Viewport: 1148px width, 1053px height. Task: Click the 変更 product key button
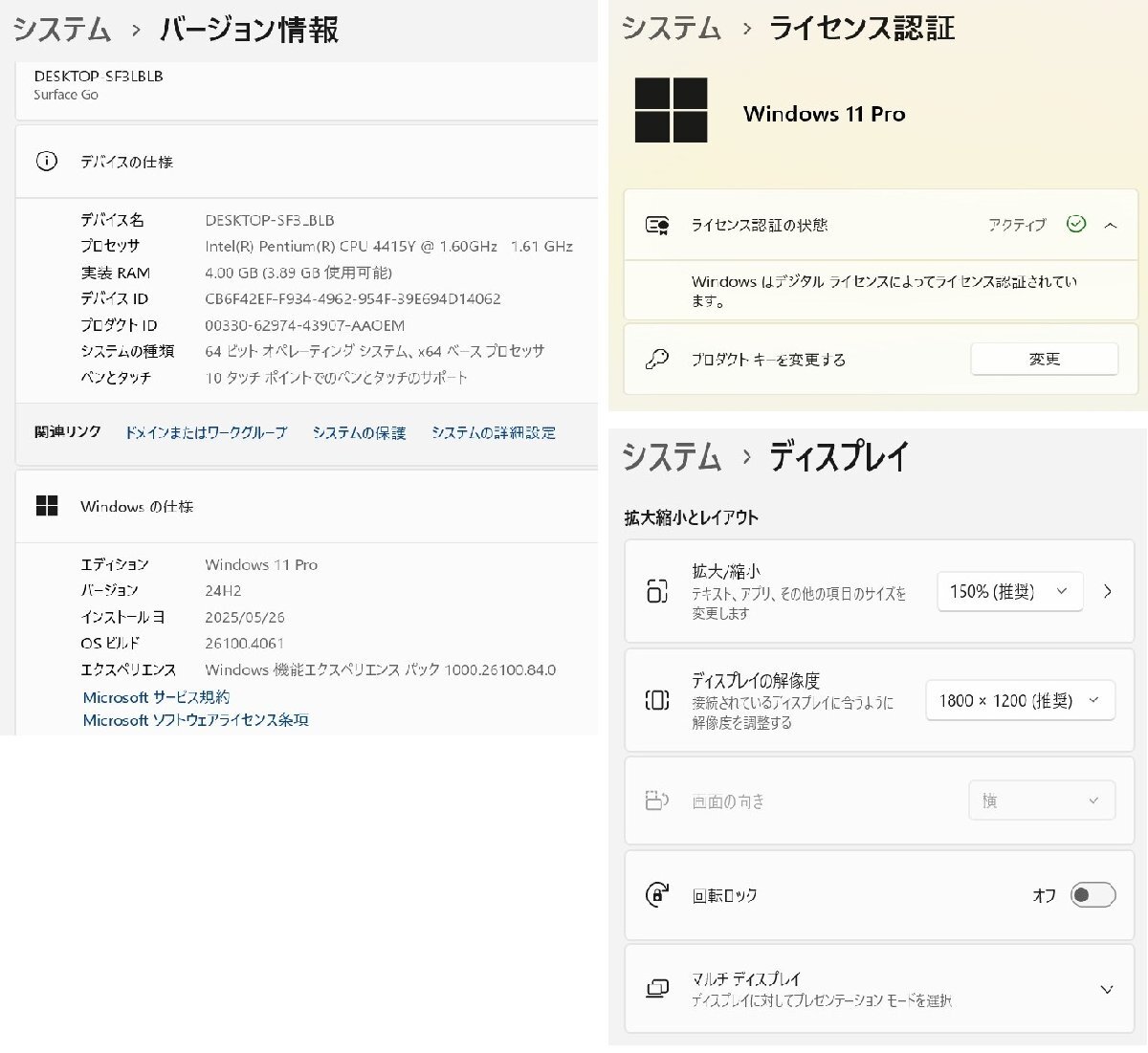pos(1045,359)
